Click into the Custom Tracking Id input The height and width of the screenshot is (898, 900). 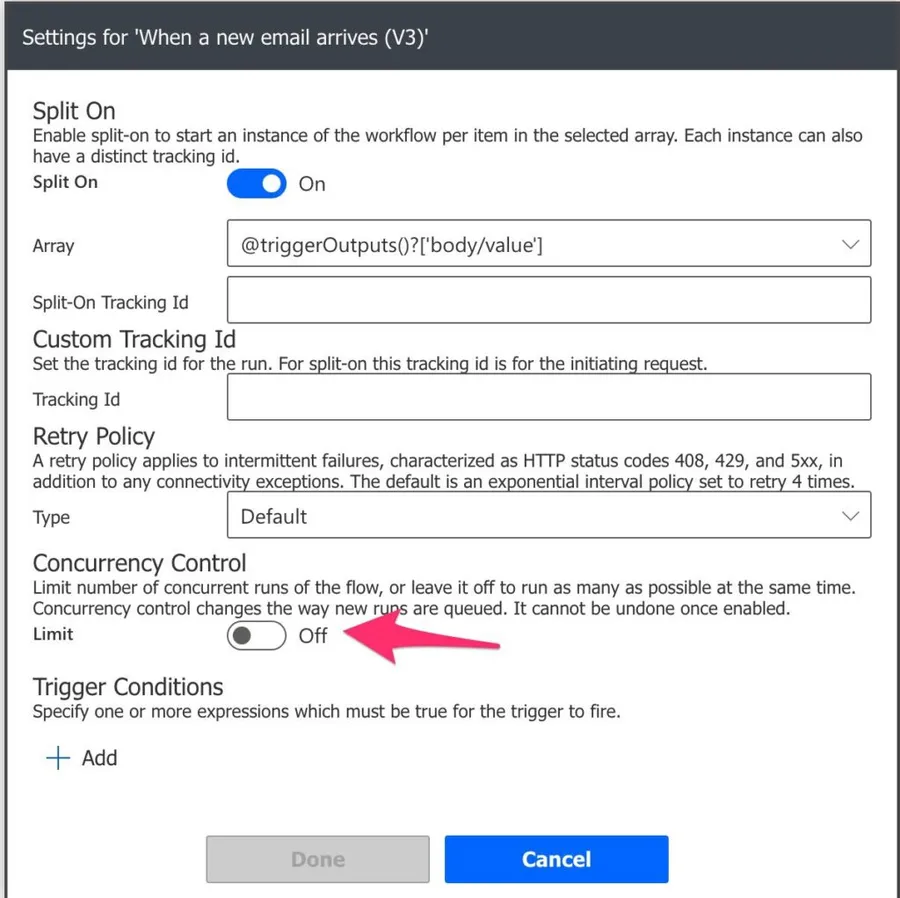point(549,397)
